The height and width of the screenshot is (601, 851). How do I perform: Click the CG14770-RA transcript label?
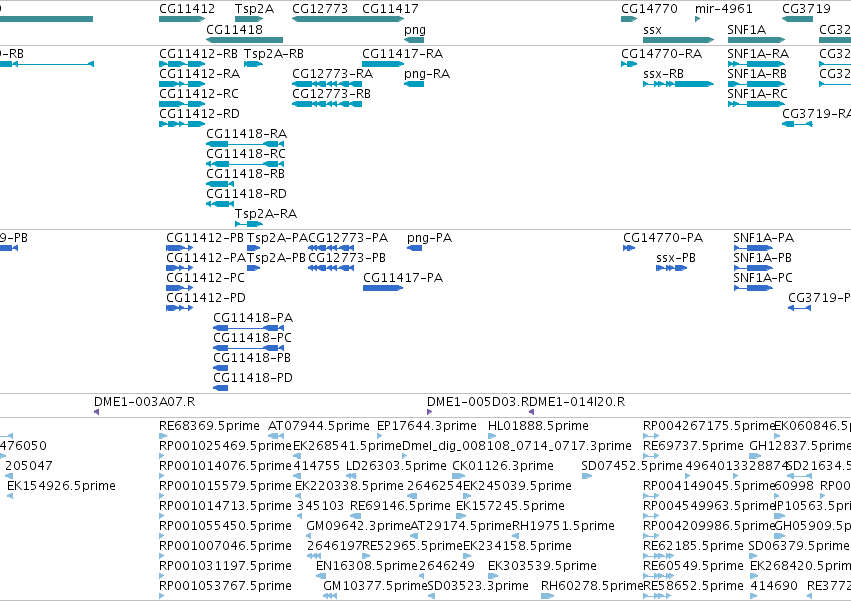661,54
